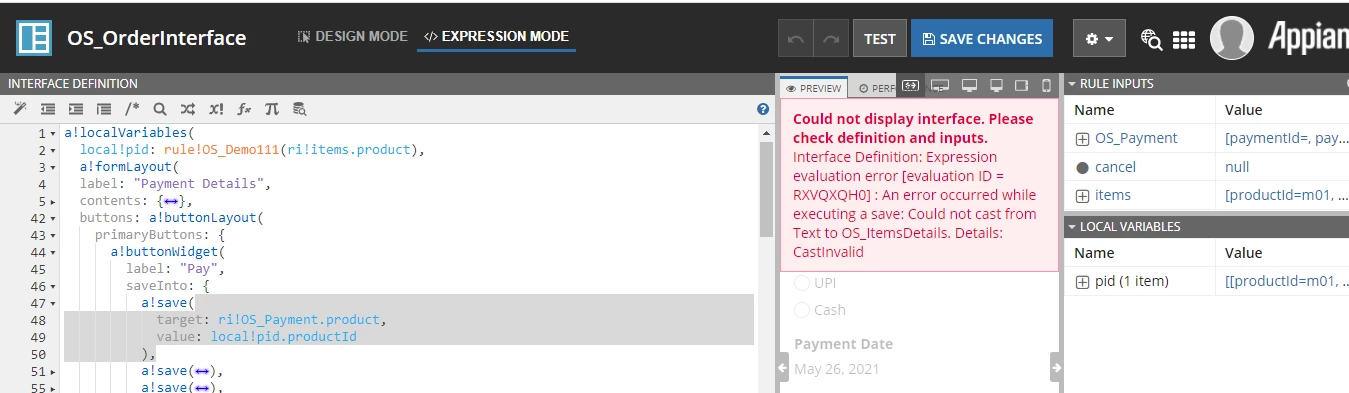Fold a!save block at line 47
Image resolution: width=1349 pixels, height=393 pixels.
[x=52, y=303]
